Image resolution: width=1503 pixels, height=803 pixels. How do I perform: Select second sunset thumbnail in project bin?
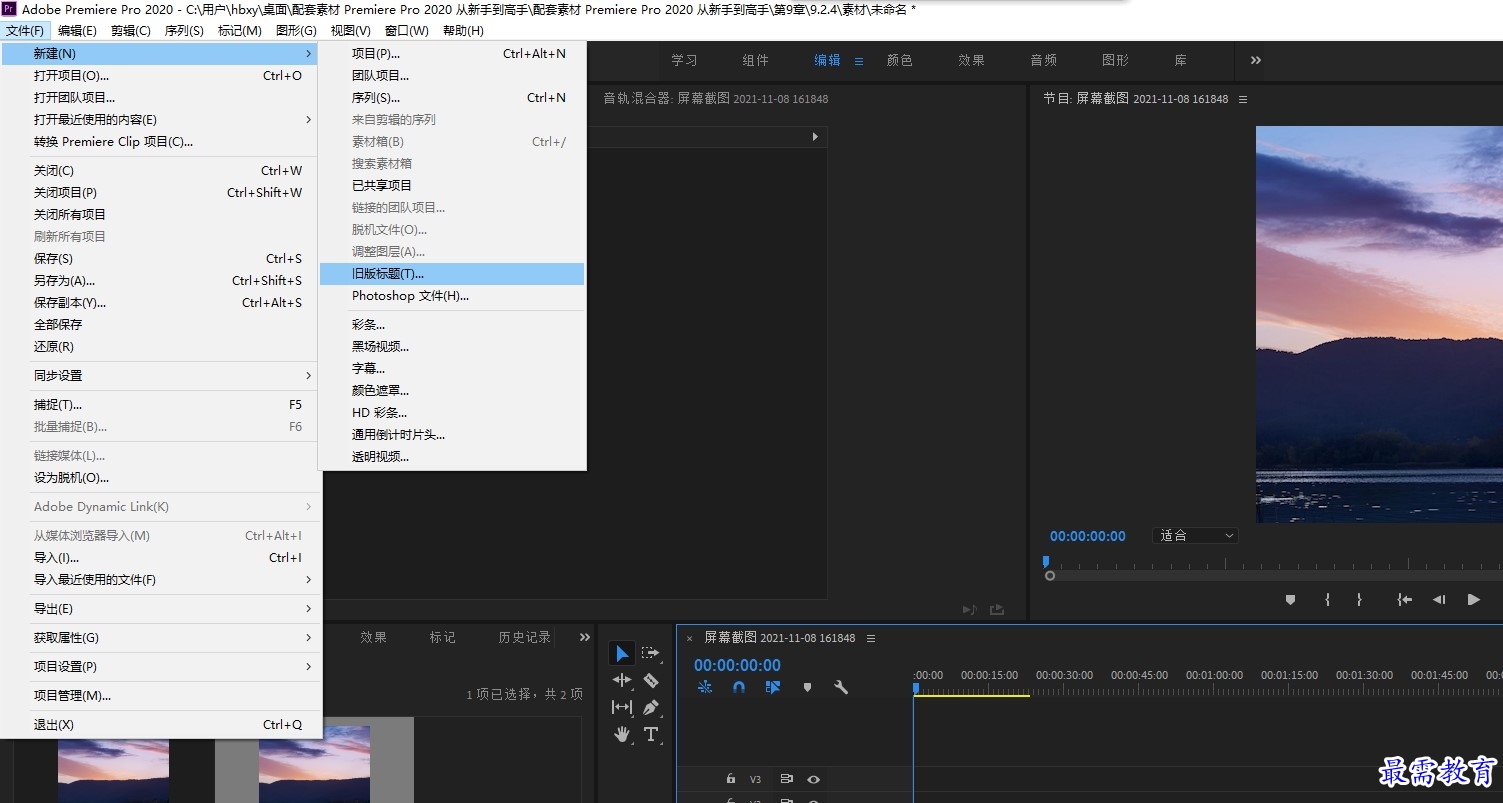coord(314,764)
